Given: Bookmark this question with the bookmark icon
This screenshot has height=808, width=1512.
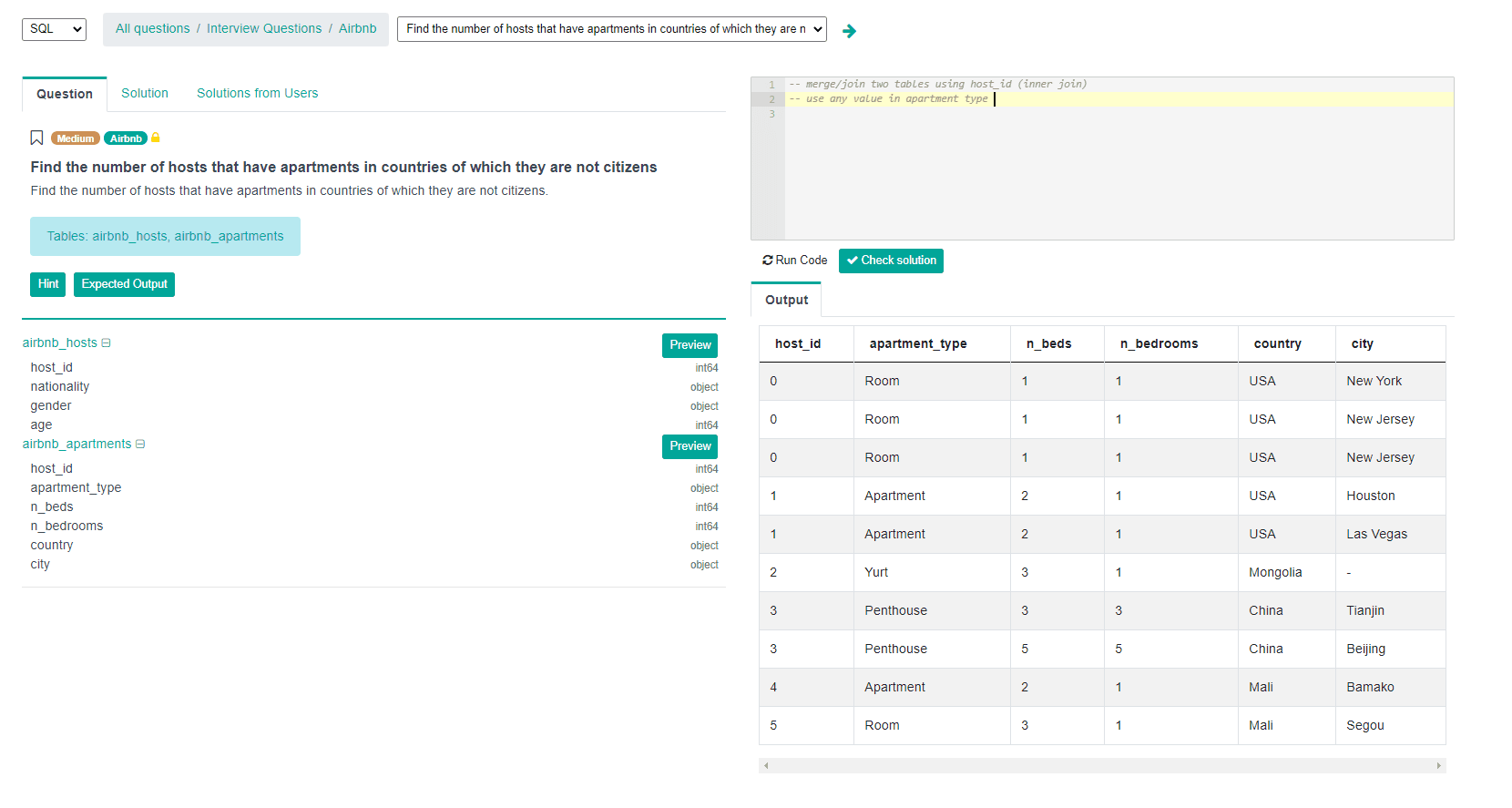Looking at the screenshot, I should 36,138.
